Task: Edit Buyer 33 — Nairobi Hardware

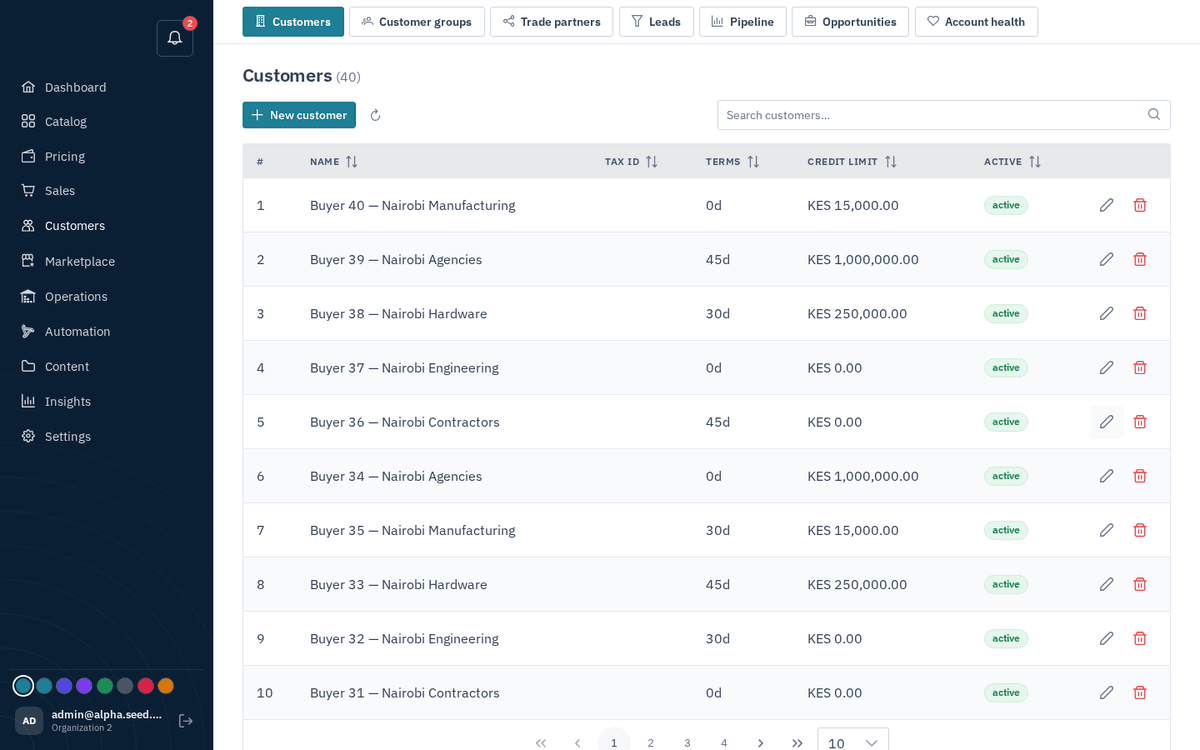Action: click(x=1106, y=584)
